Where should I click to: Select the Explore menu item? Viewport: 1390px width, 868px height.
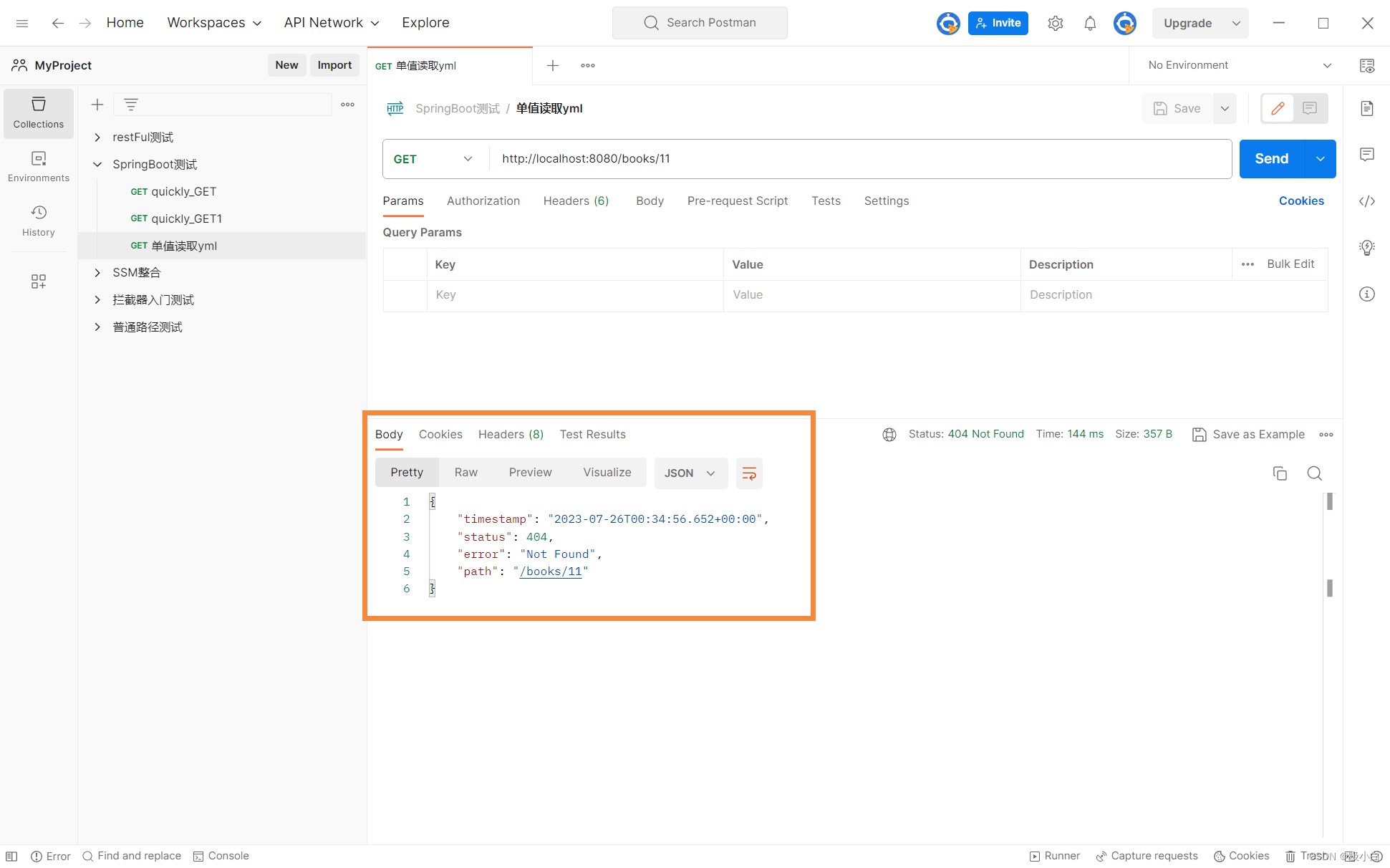tap(424, 22)
